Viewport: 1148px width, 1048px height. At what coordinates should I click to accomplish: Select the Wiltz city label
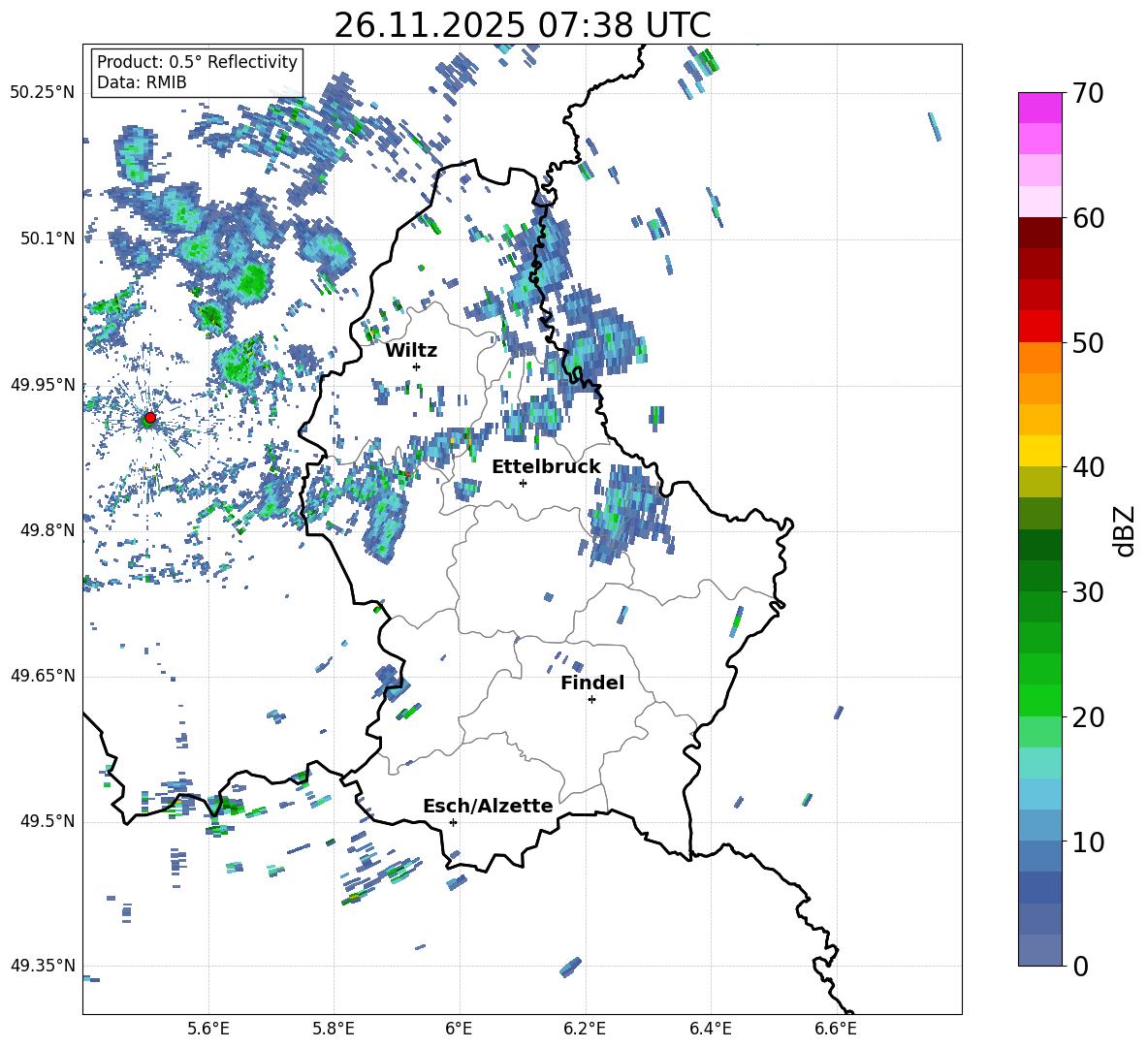coord(411,350)
